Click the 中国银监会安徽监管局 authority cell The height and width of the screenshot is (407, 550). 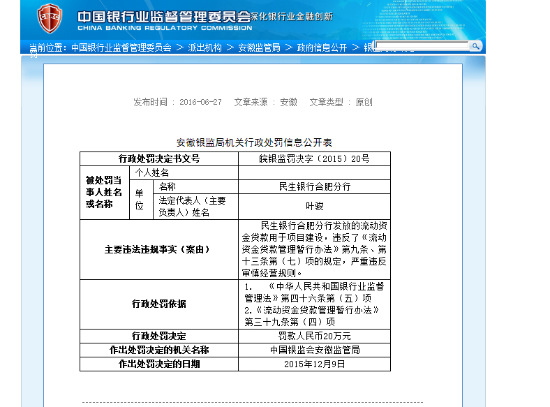coord(314,350)
